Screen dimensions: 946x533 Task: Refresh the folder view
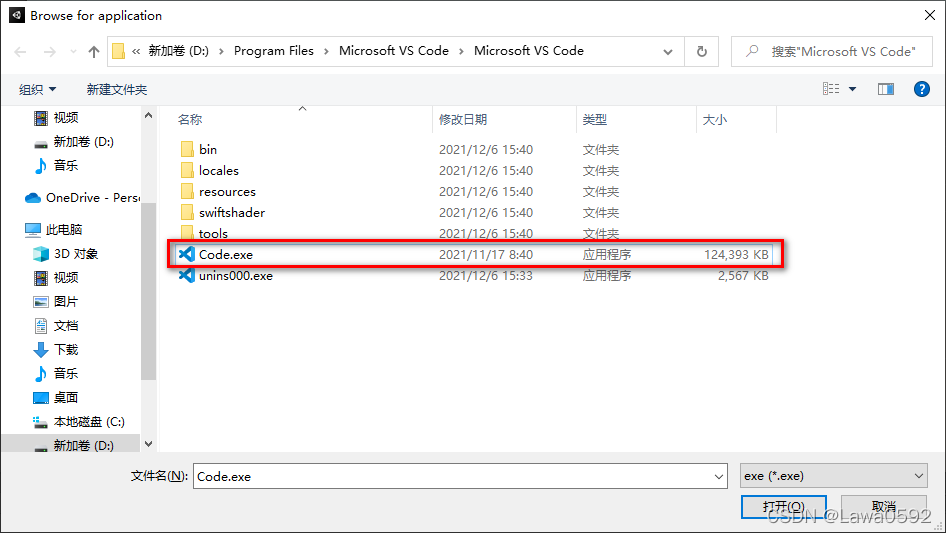click(702, 52)
